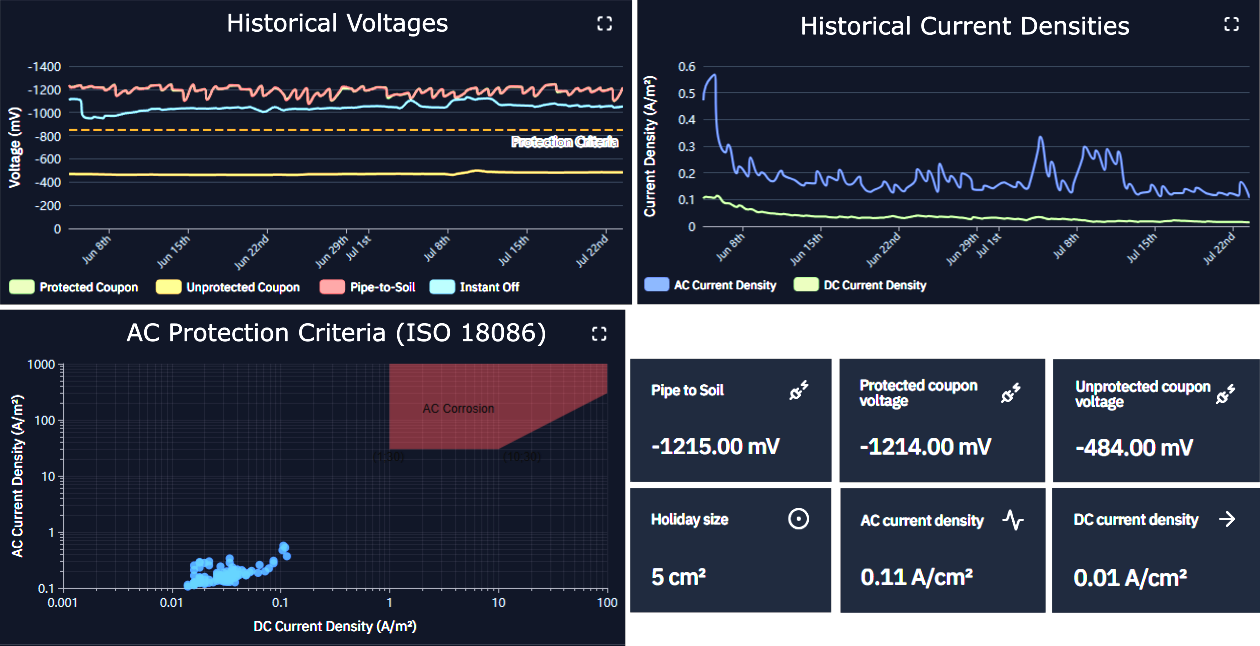Expand the Historical Voltages panel to fullscreen
The image size is (1260, 646).
click(604, 22)
